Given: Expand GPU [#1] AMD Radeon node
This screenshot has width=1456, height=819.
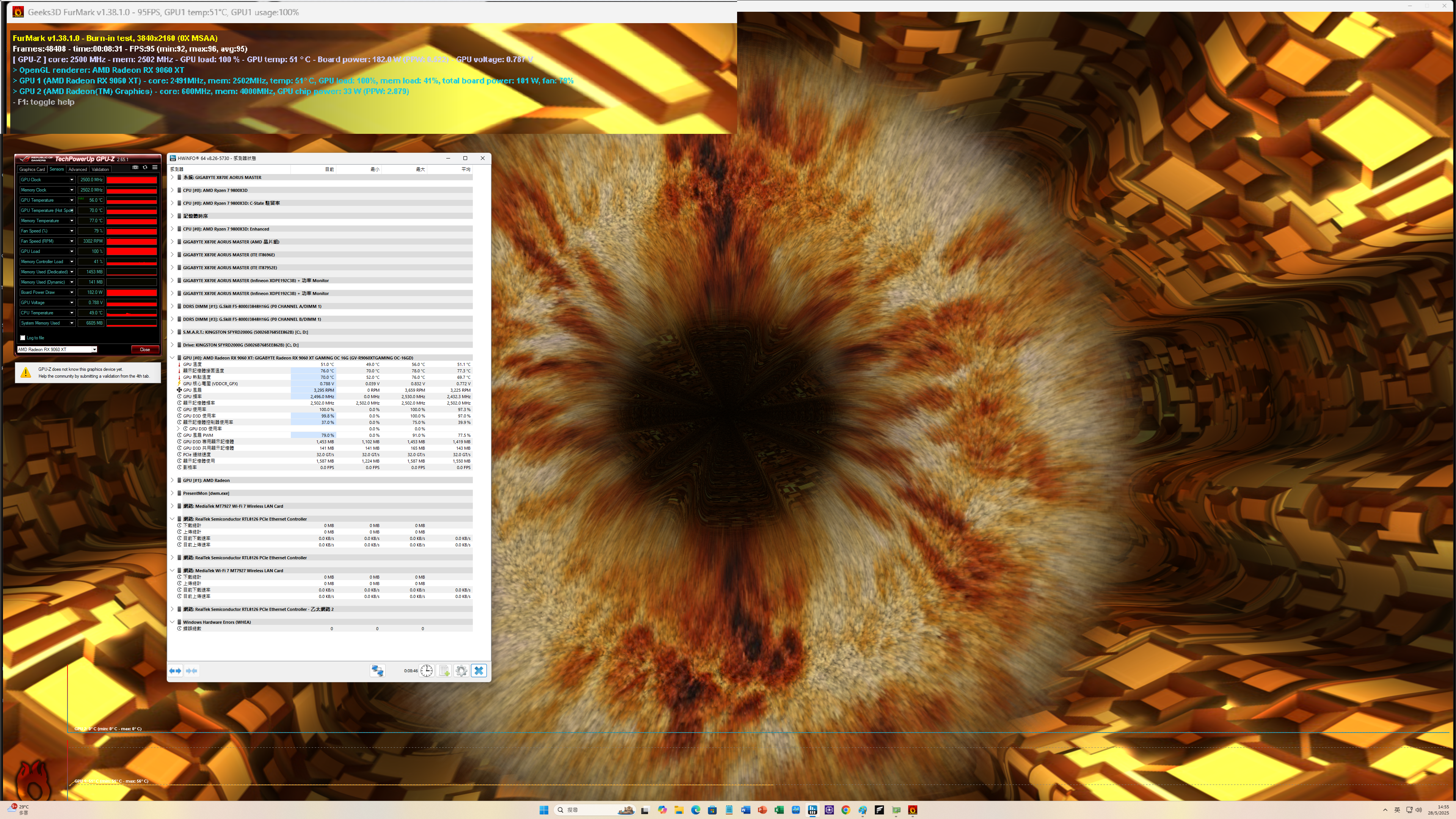Looking at the screenshot, I should click(x=173, y=480).
